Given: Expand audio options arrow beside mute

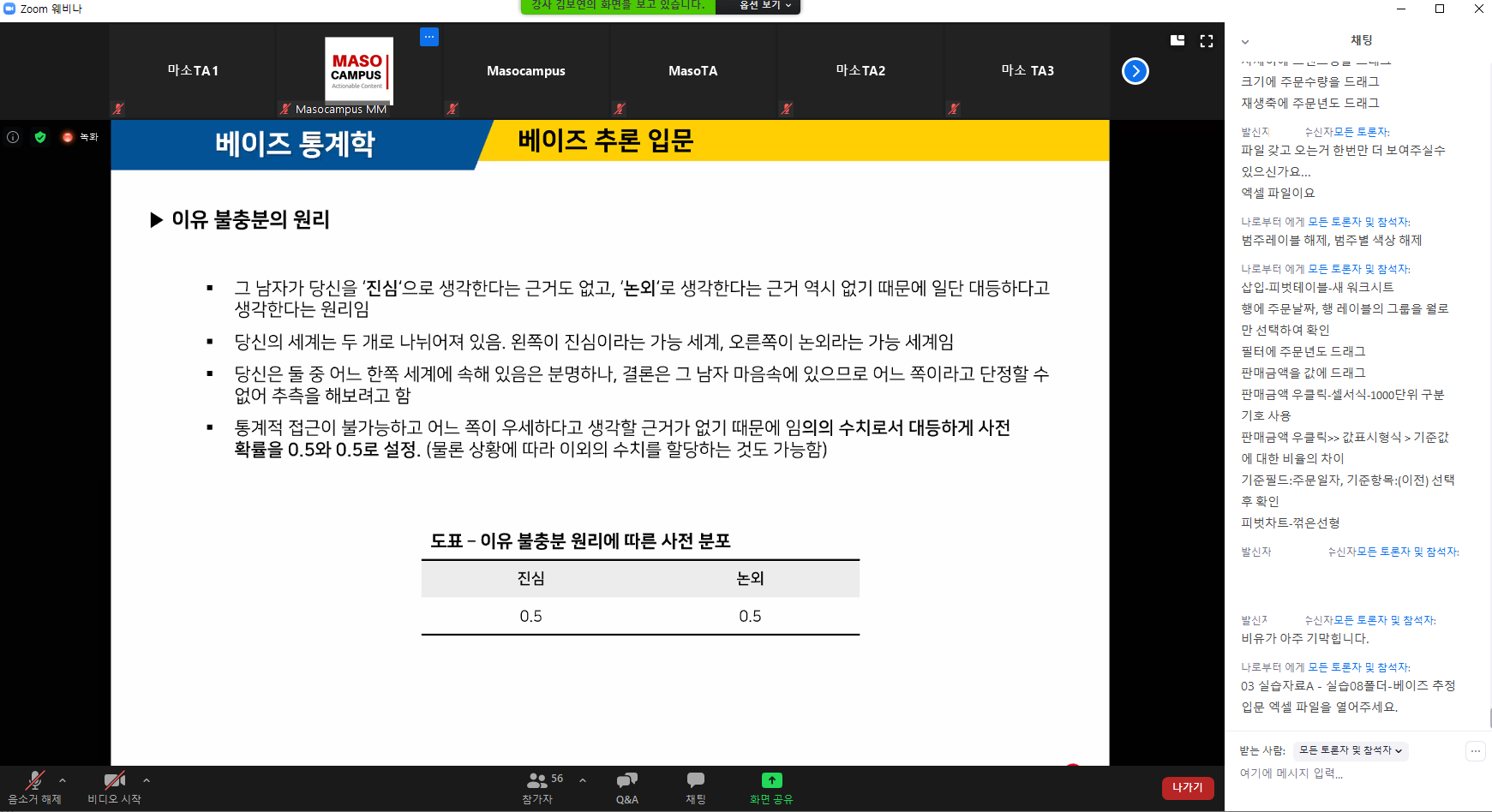Looking at the screenshot, I should 63,780.
